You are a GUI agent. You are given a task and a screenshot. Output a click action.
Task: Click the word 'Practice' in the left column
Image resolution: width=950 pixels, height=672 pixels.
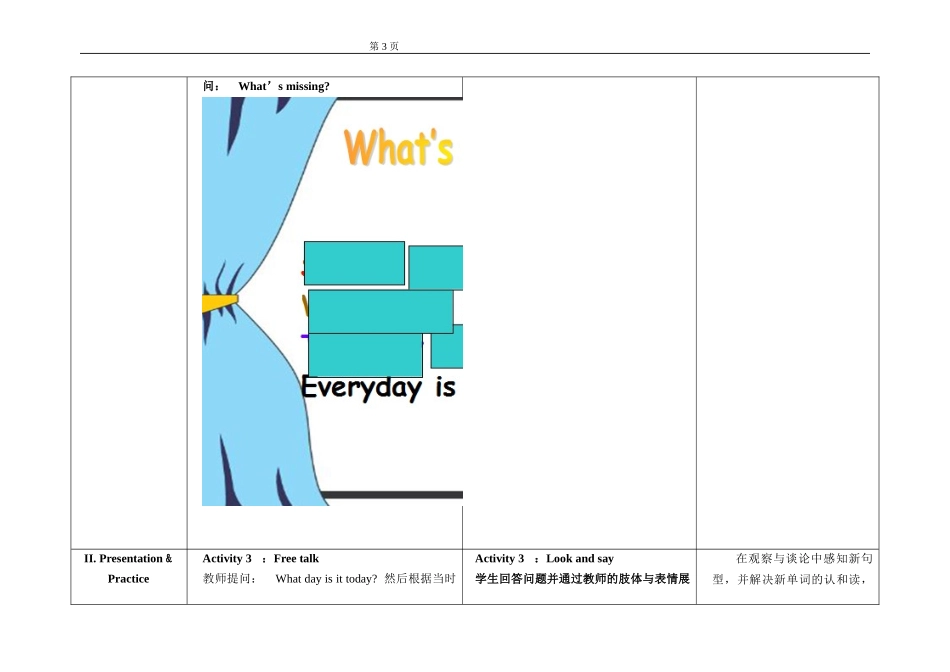pos(128,579)
